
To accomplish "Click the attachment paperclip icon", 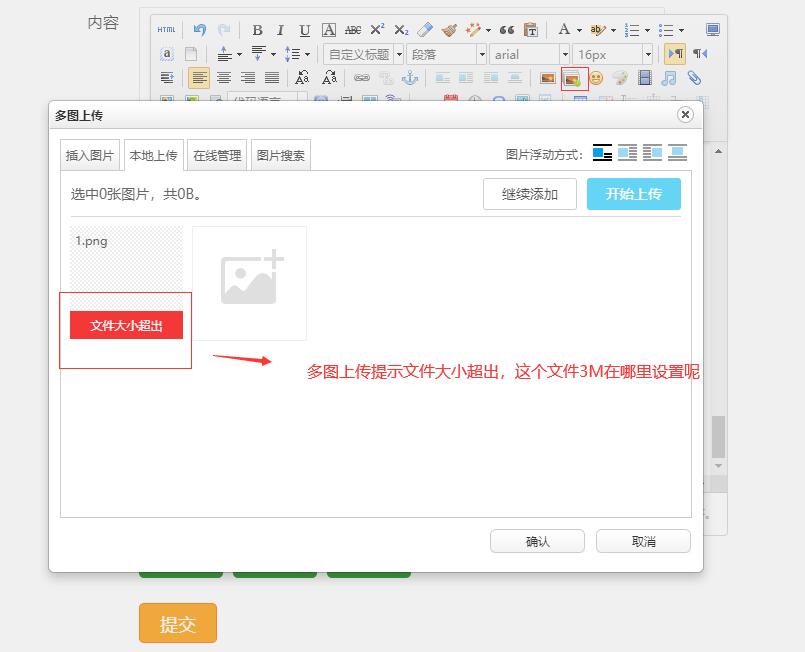I will click(693, 78).
